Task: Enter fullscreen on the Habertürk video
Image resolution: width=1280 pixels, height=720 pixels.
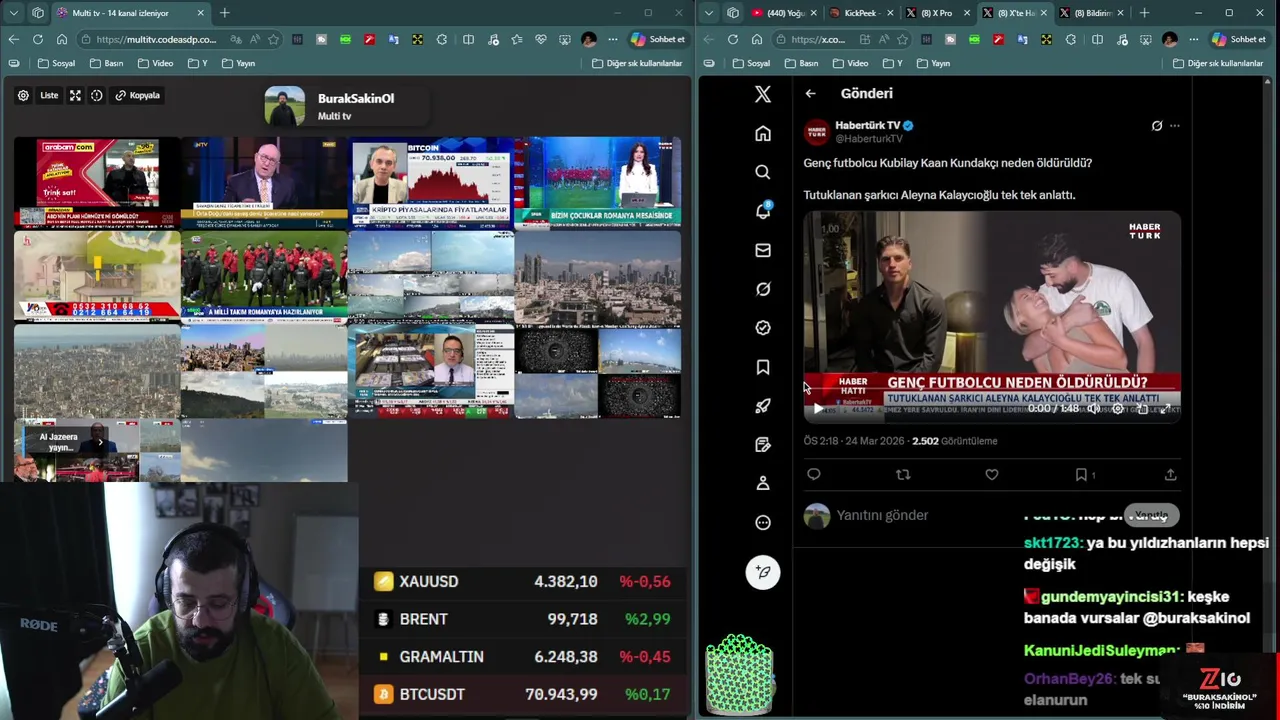Action: (1166, 408)
